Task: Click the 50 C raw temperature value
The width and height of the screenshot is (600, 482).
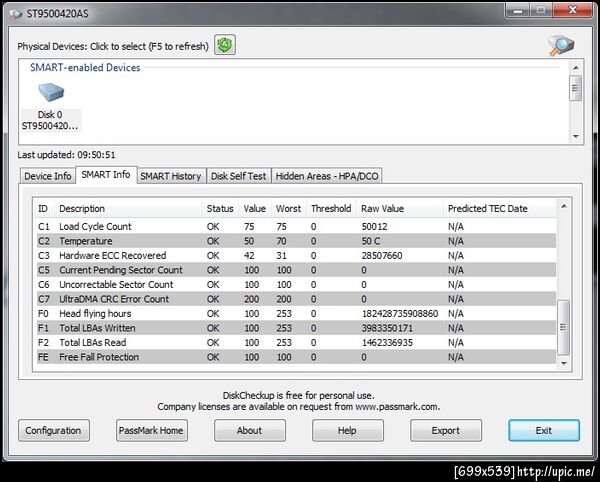Action: [371, 241]
